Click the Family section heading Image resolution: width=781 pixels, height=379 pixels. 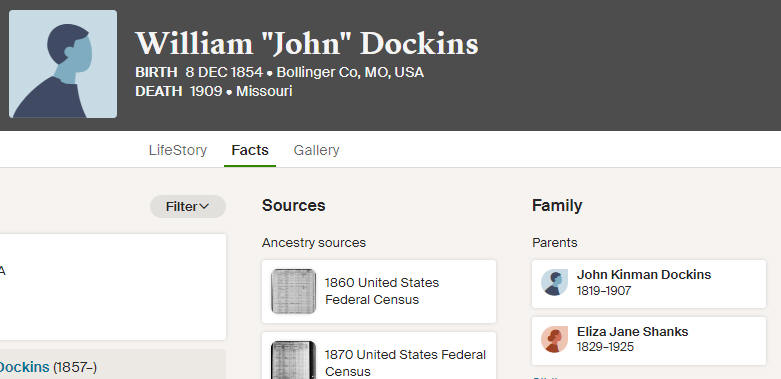pos(557,206)
